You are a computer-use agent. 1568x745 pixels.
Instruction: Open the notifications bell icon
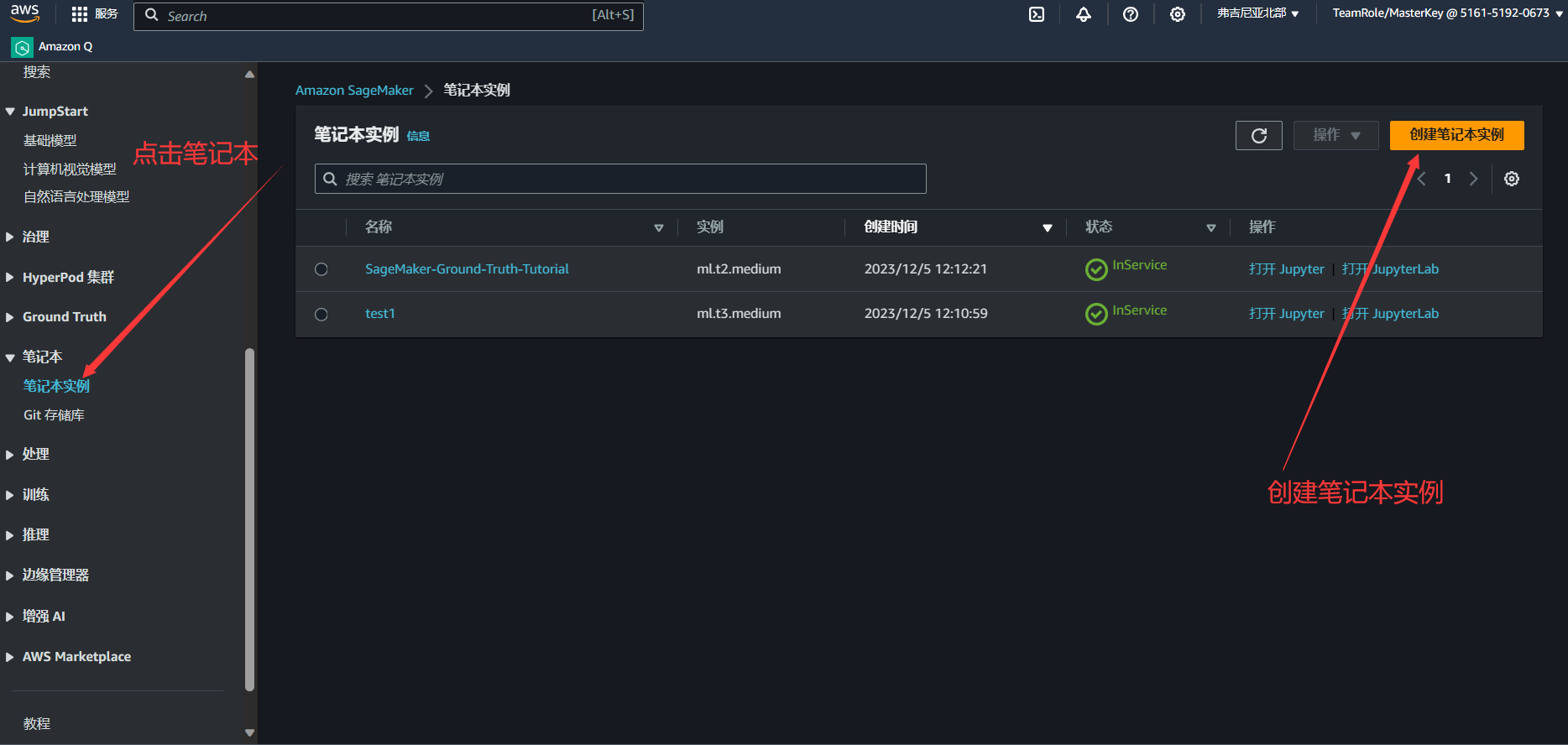(1084, 14)
